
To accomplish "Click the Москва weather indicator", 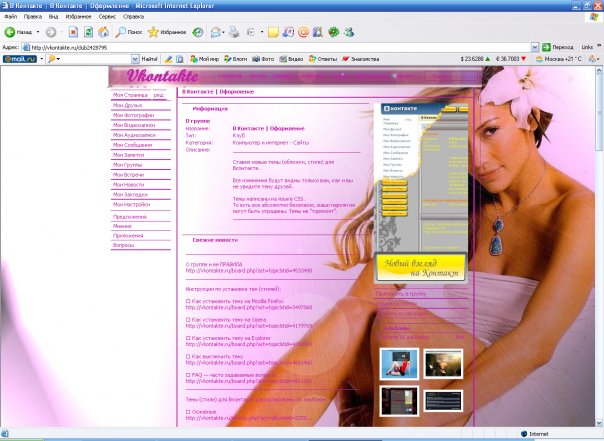I will (x=559, y=59).
